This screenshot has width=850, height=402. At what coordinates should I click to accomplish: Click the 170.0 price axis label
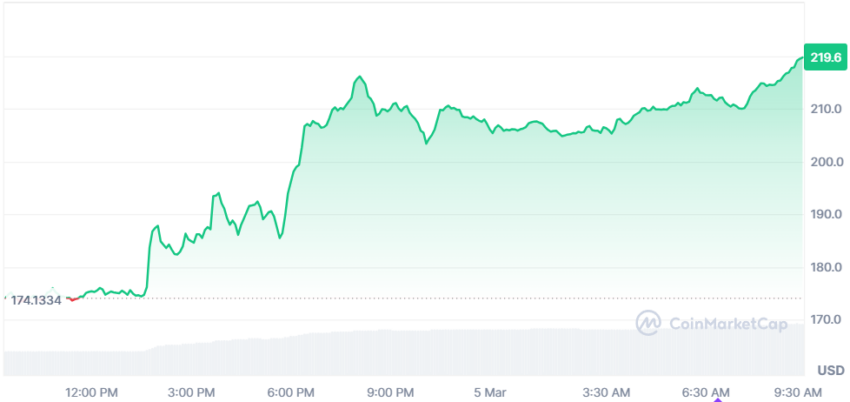click(827, 320)
